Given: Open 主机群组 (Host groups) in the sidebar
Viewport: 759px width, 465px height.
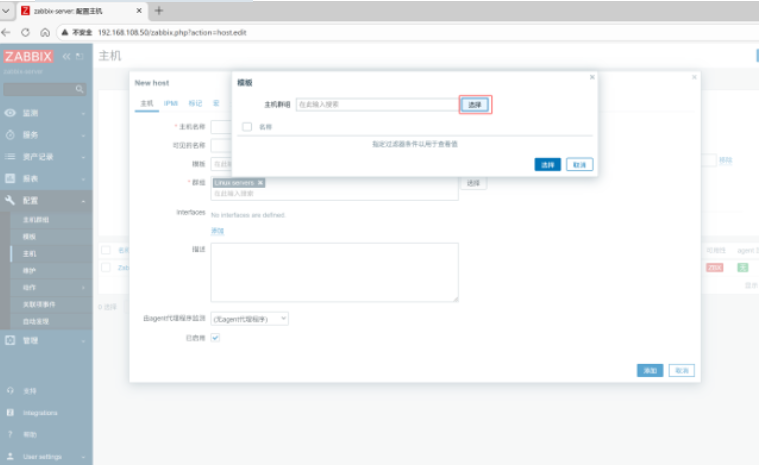Looking at the screenshot, I should [x=36, y=220].
